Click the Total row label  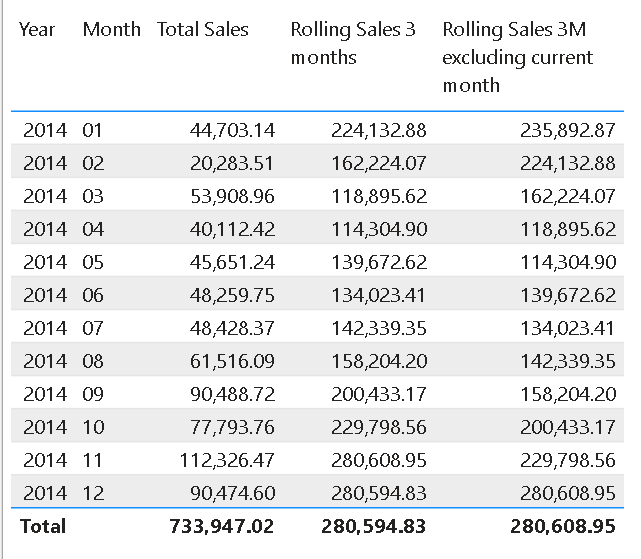pos(42,526)
